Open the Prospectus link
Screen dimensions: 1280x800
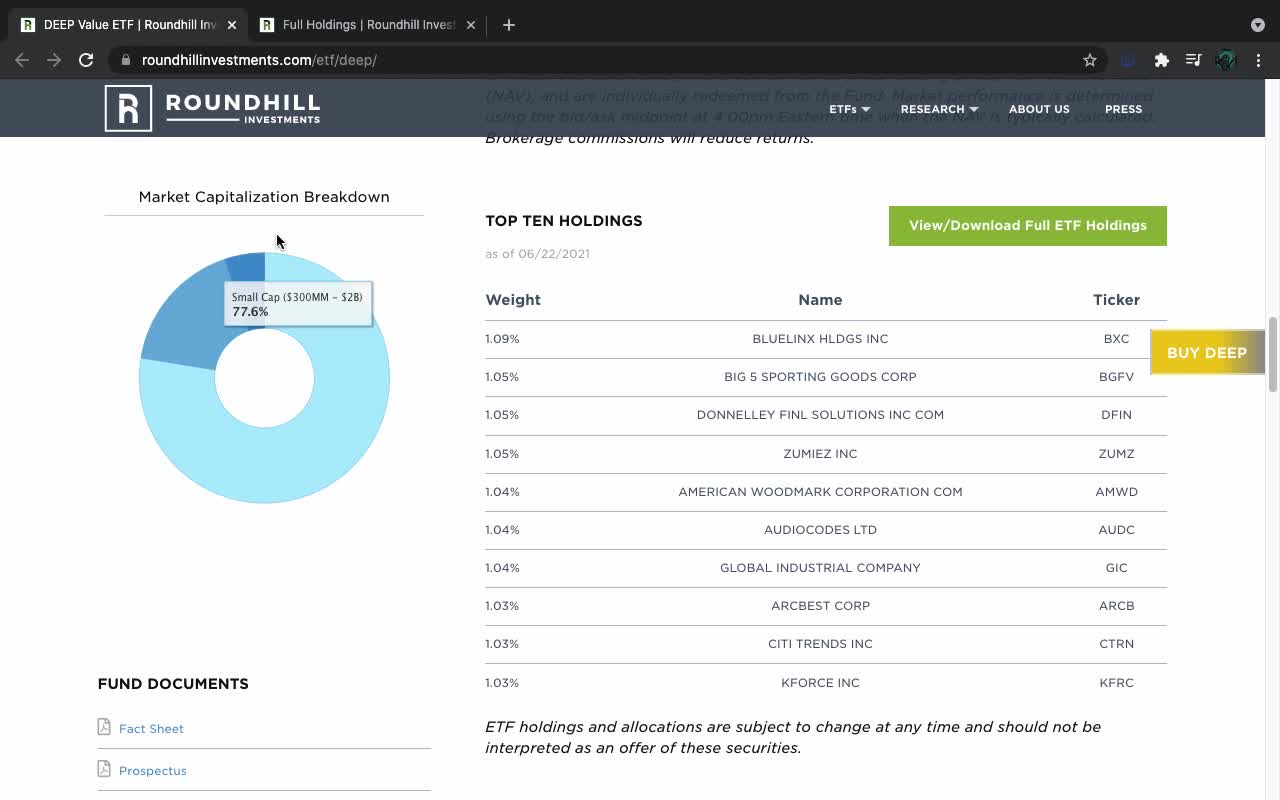pos(152,771)
